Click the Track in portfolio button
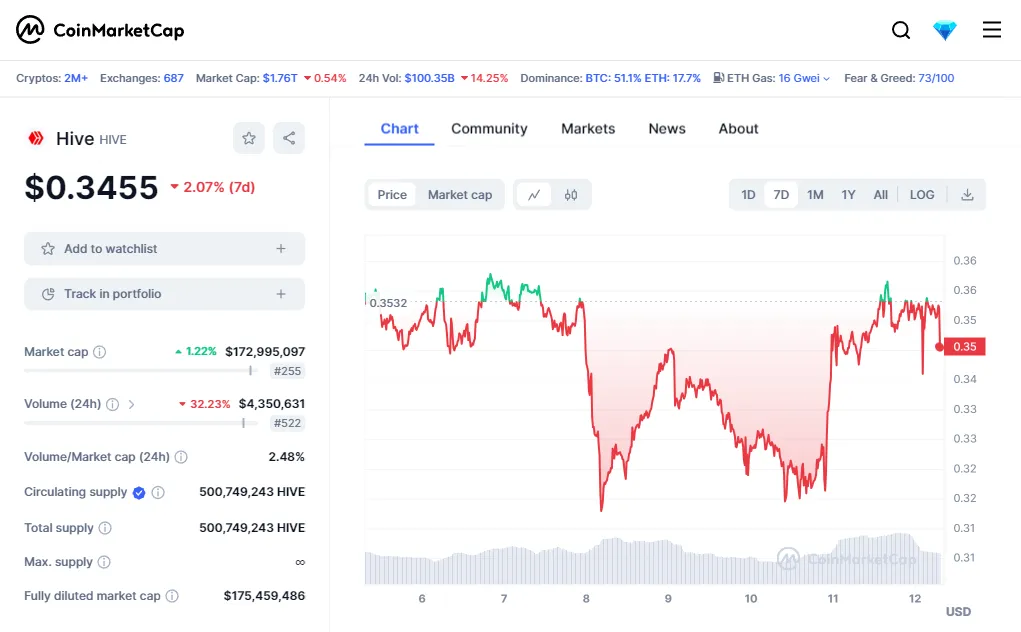This screenshot has width=1021, height=632. coord(164,294)
